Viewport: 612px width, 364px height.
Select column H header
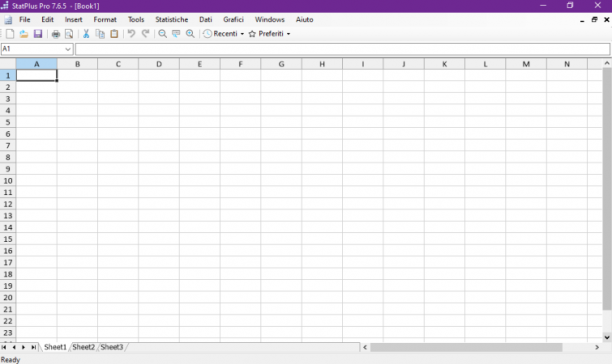[x=322, y=64]
